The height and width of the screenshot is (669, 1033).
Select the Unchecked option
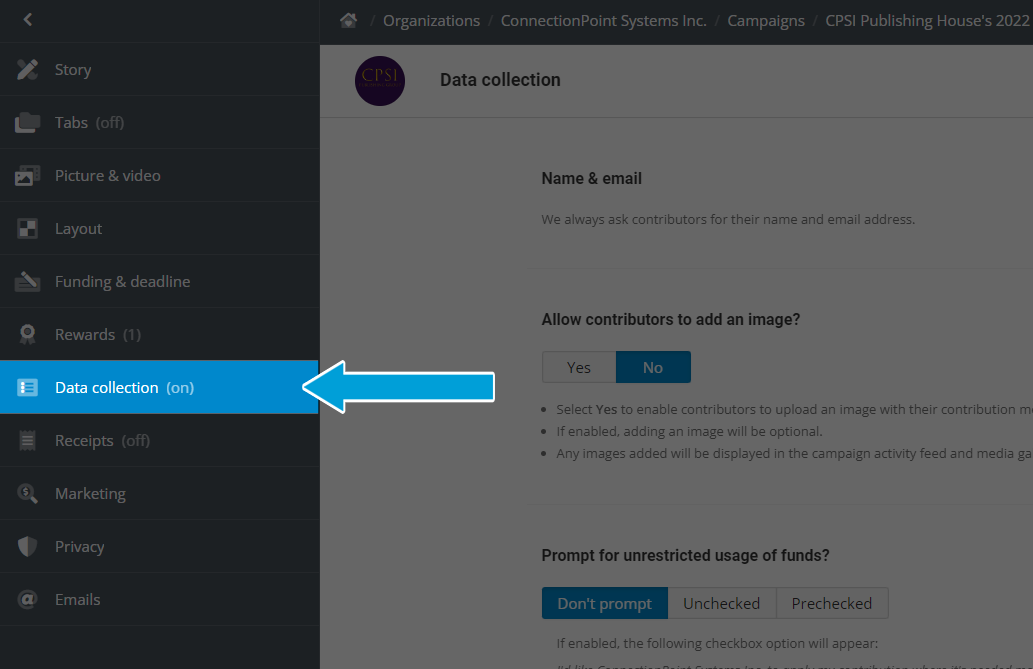pos(721,603)
